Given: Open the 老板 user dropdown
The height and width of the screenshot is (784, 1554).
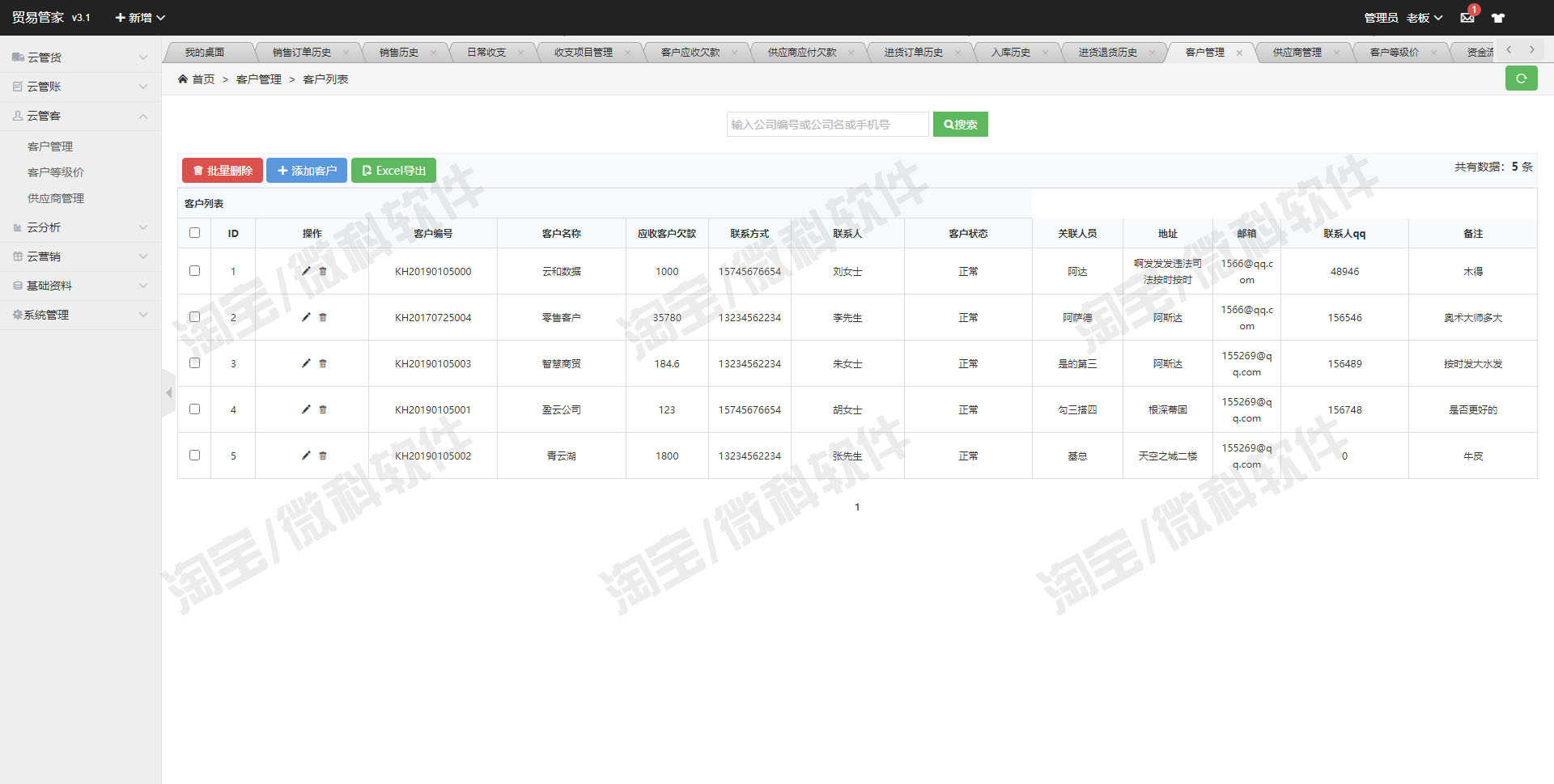Looking at the screenshot, I should (1424, 18).
